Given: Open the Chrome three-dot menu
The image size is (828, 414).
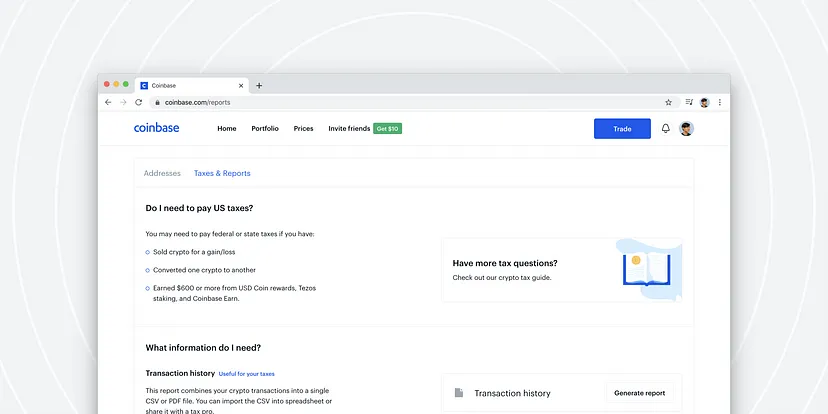Looking at the screenshot, I should [x=719, y=102].
